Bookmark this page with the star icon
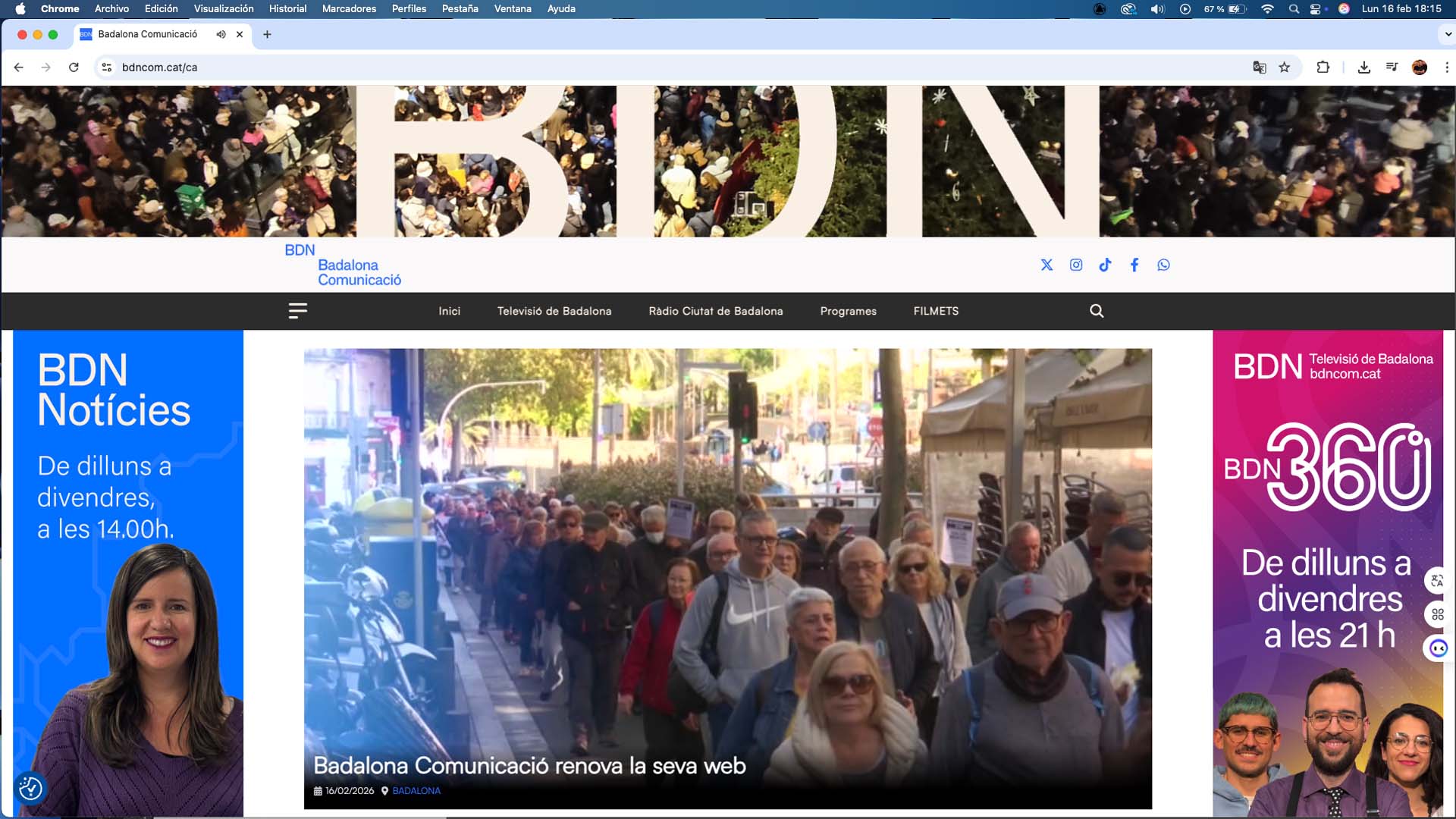The width and height of the screenshot is (1456, 819). [1285, 67]
